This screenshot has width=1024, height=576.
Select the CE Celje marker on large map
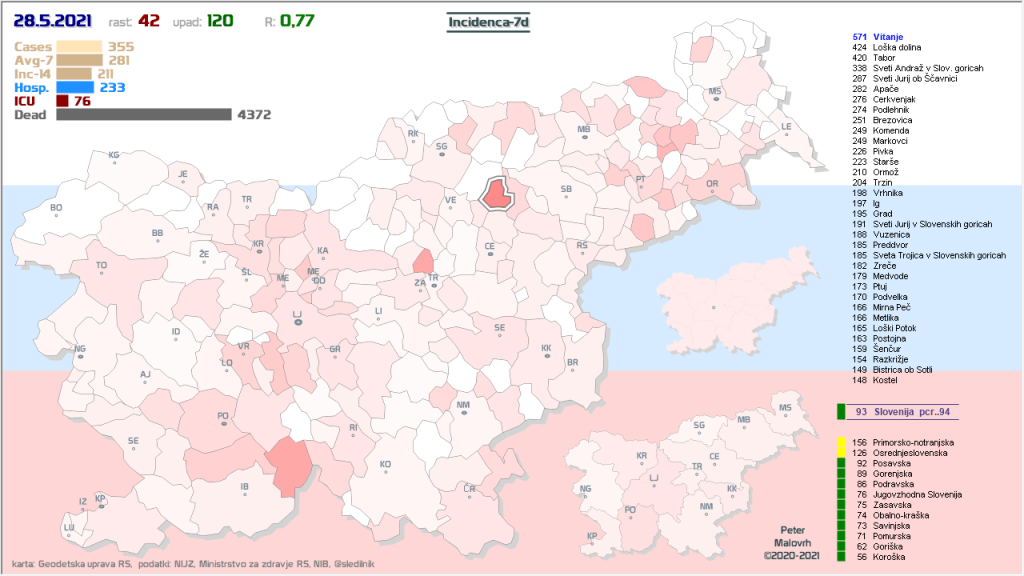(x=490, y=249)
